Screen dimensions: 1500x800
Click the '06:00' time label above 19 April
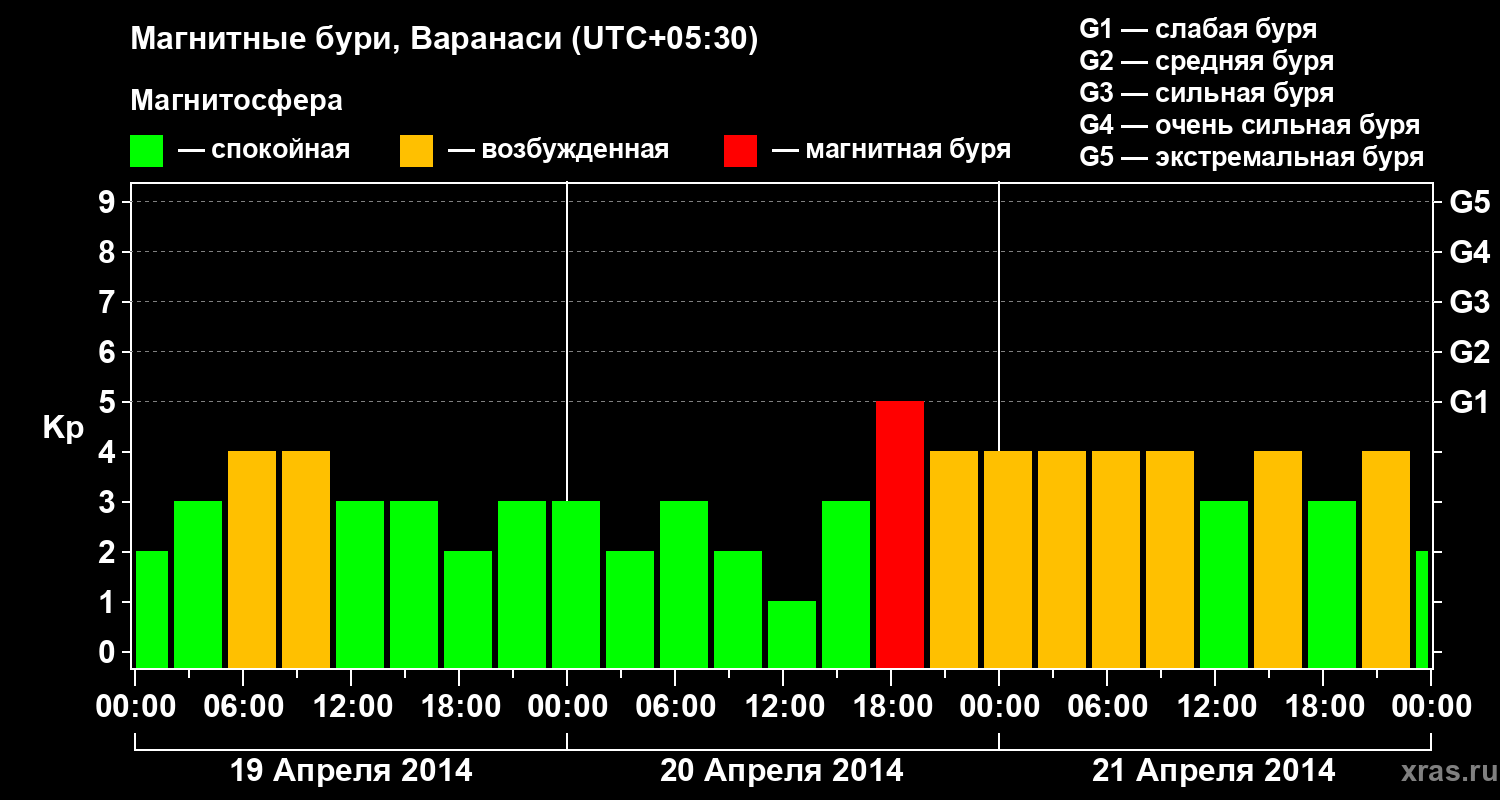point(244,706)
